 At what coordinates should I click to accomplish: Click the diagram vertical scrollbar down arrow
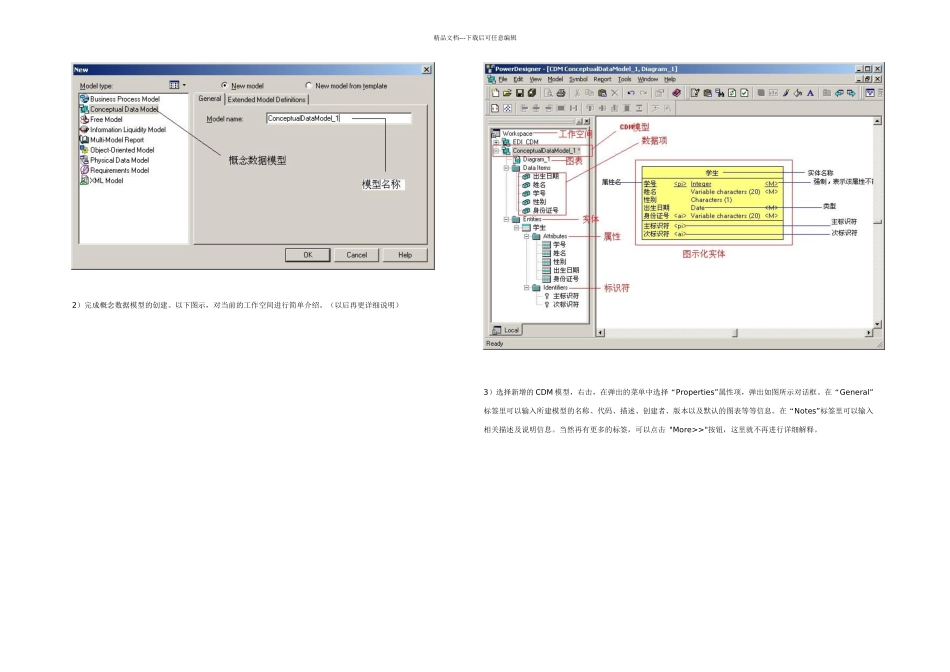point(877,324)
